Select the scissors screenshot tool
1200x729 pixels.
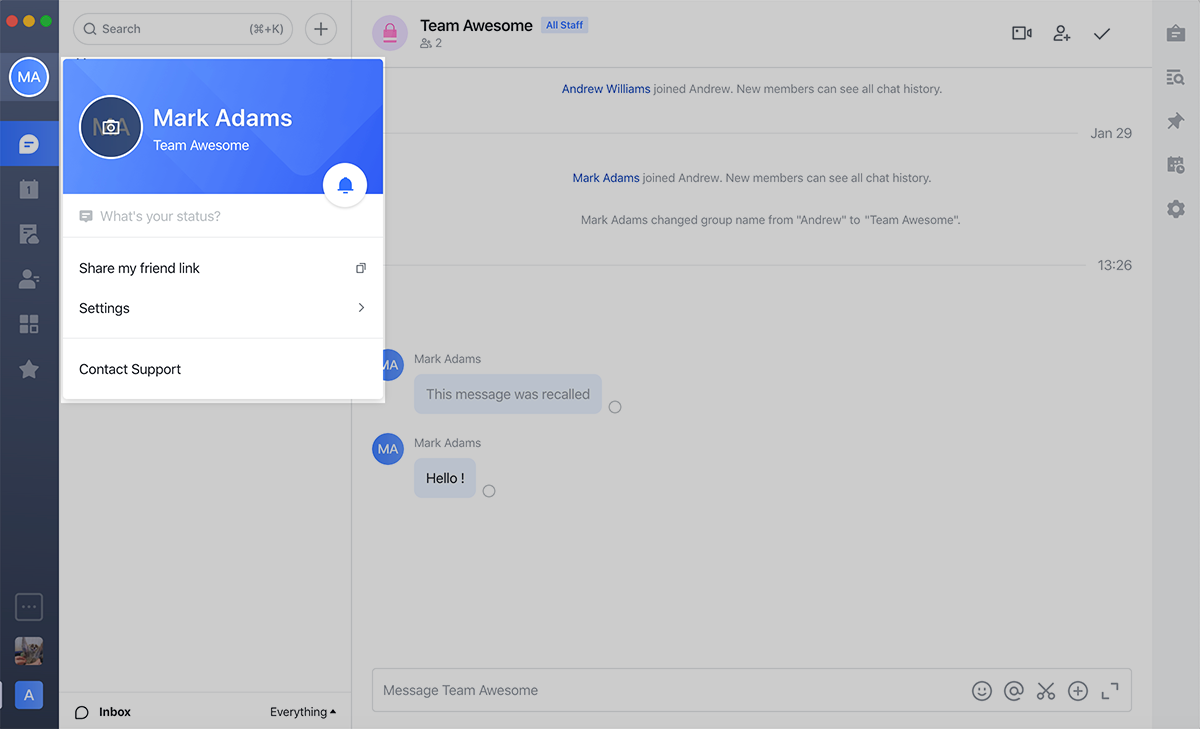tap(1046, 691)
